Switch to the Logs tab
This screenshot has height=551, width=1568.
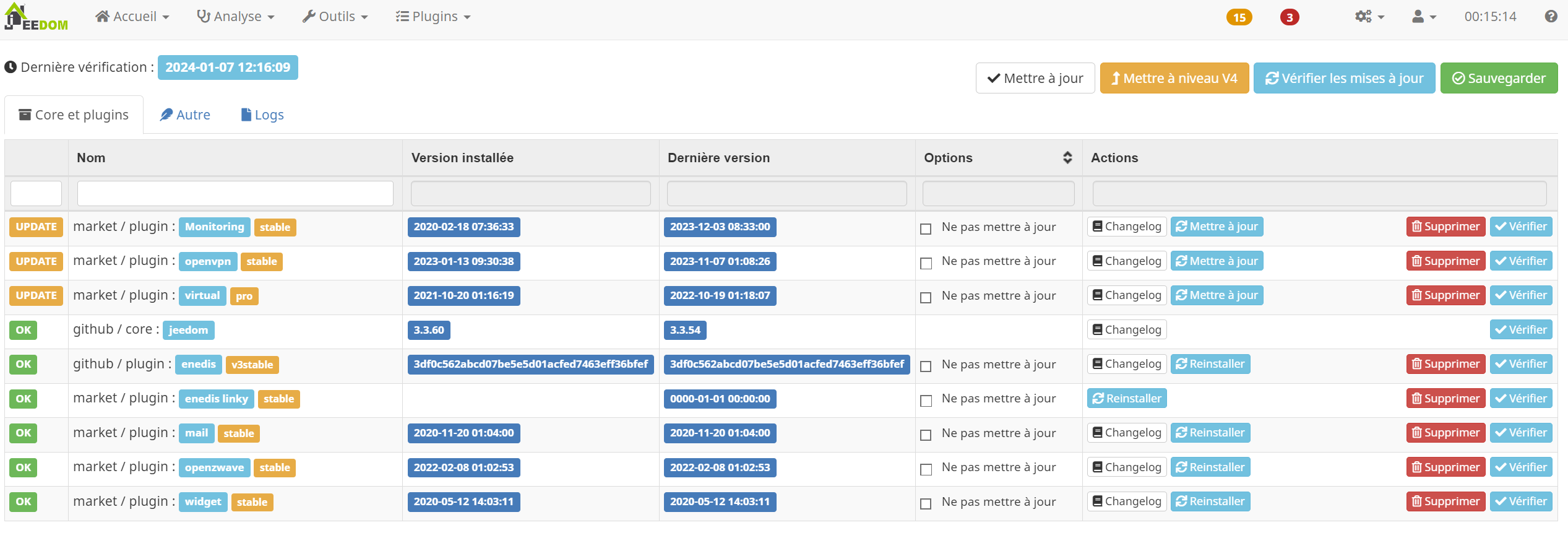click(x=262, y=115)
